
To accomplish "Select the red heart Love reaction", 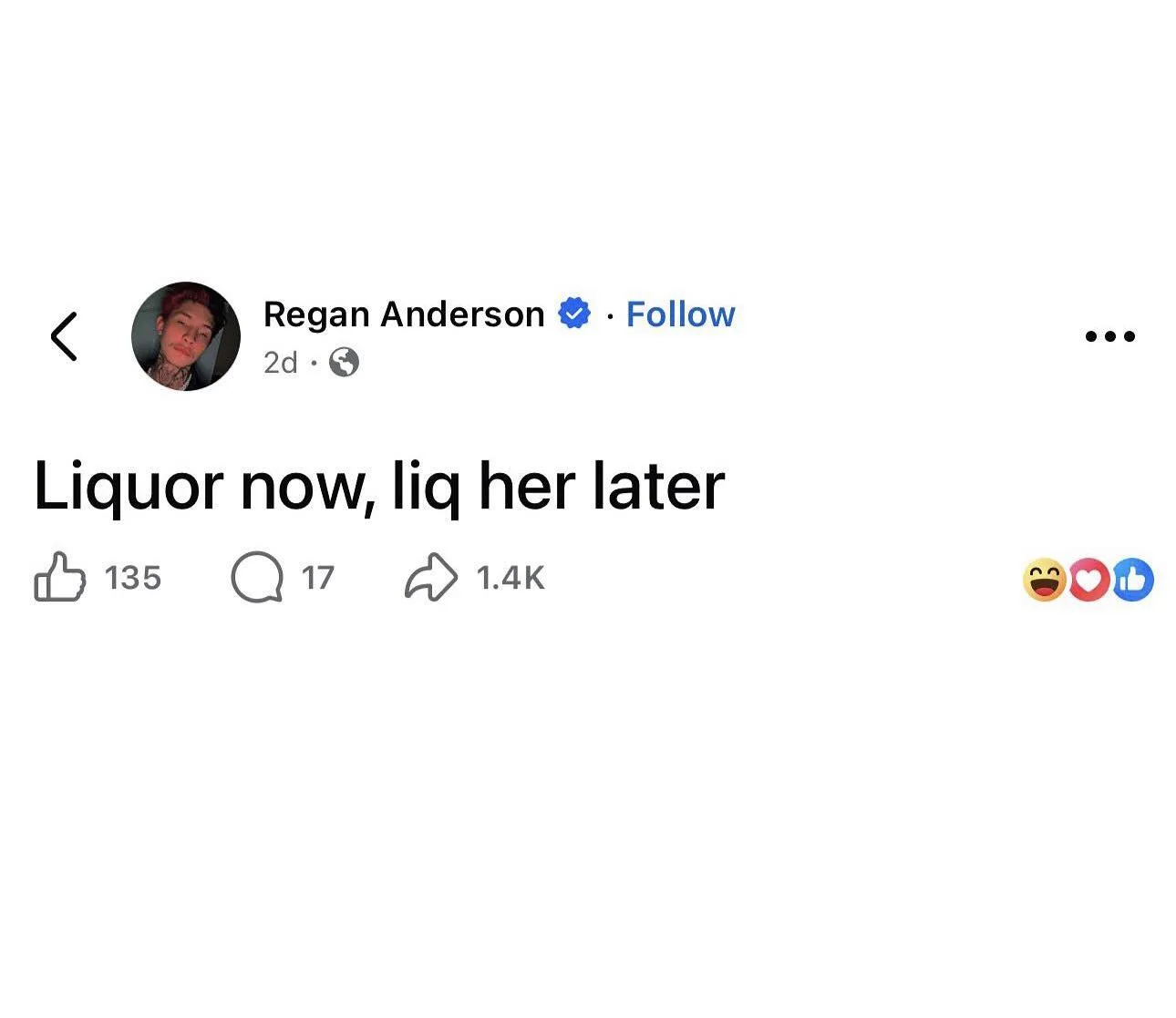I will (x=1088, y=580).
